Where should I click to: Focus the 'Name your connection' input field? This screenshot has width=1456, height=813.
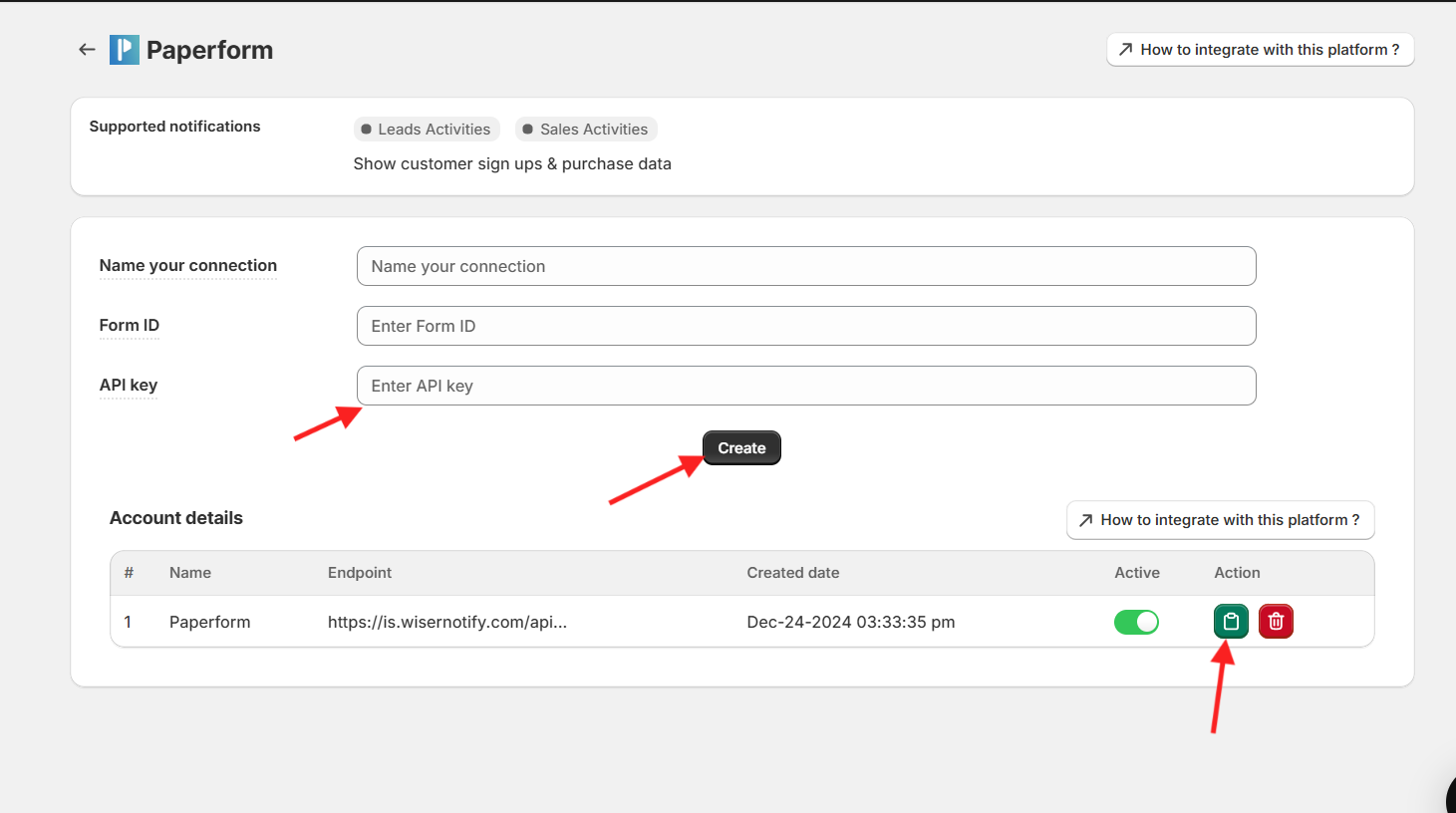[x=806, y=266]
